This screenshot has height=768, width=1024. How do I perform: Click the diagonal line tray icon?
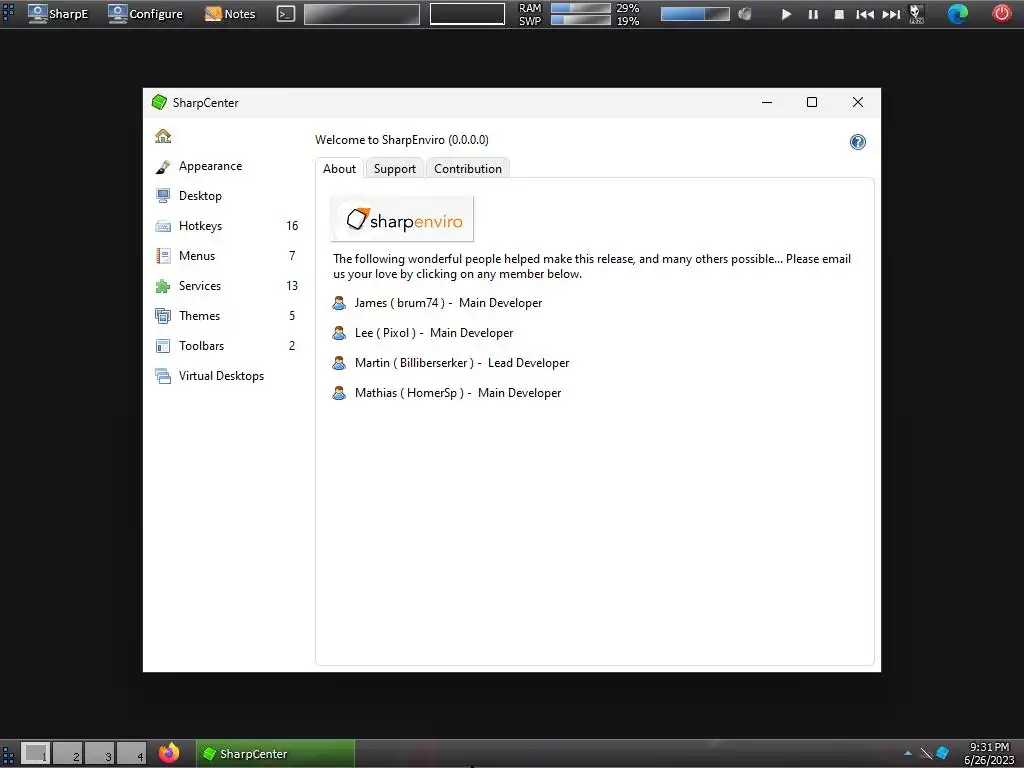(926, 754)
